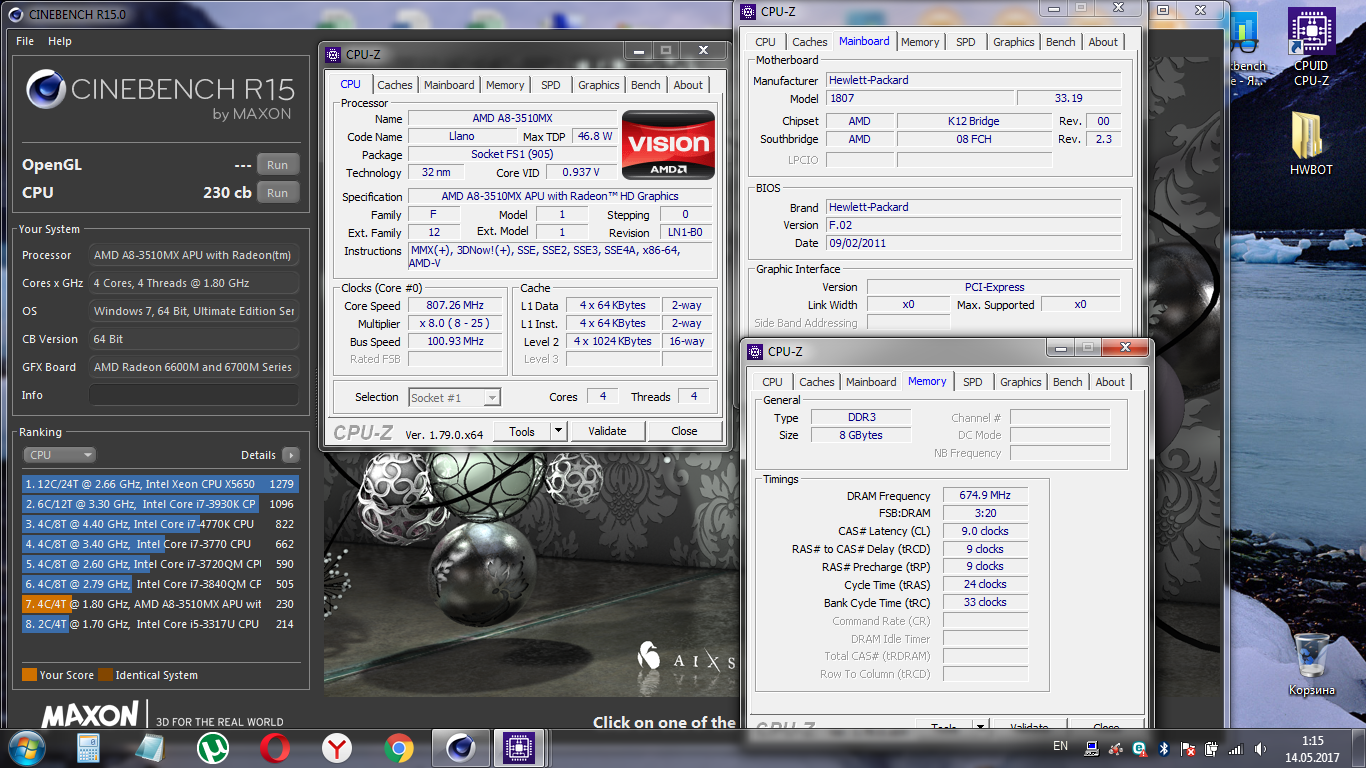Expand ranking Details arrow button
This screenshot has height=768, width=1366.
(290, 455)
